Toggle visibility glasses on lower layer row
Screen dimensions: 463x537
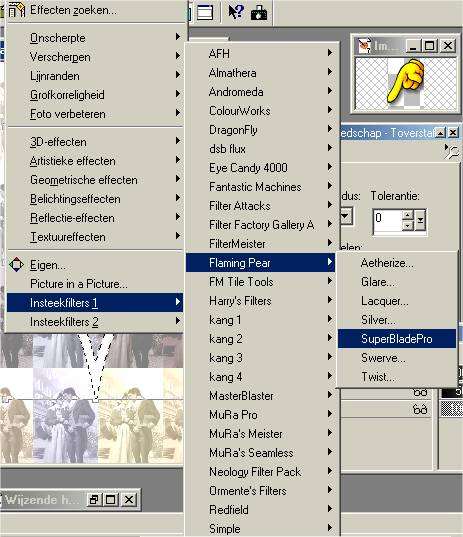(420, 409)
